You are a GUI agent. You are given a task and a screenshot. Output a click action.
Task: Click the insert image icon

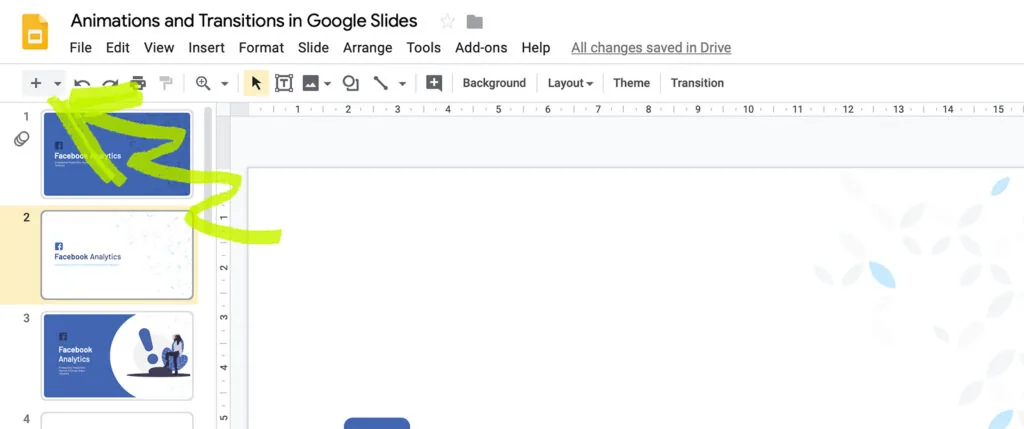click(311, 83)
